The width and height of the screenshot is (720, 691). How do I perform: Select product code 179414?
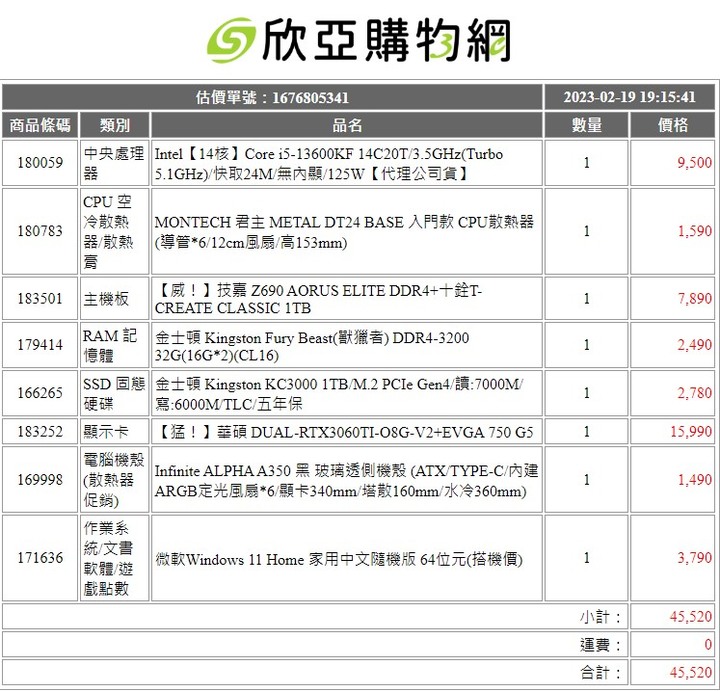coord(40,345)
